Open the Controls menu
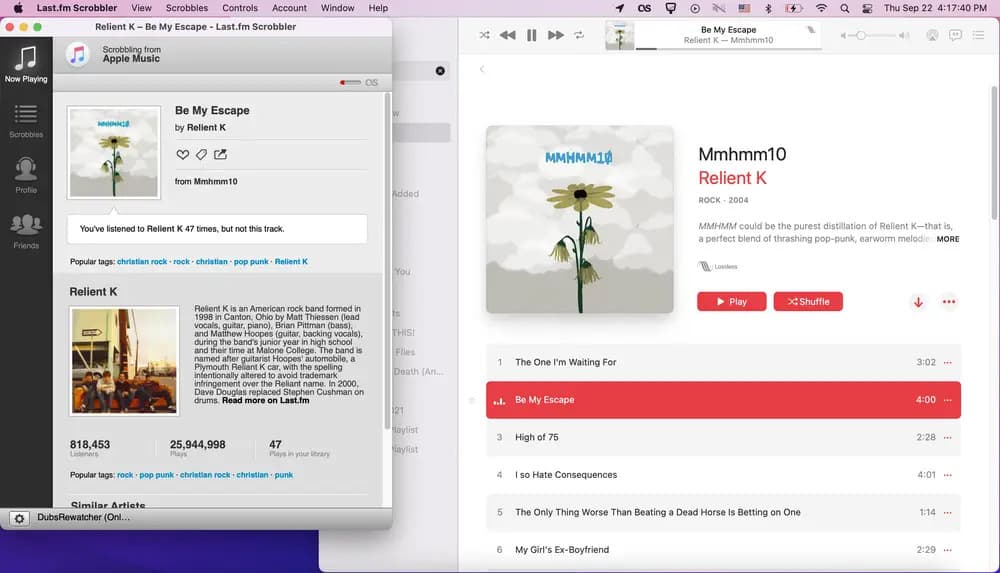This screenshot has height=573, width=1000. point(240,8)
